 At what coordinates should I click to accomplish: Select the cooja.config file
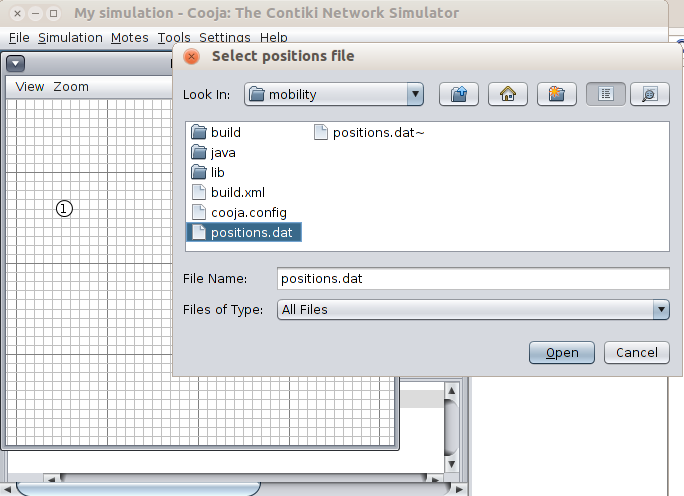(x=248, y=212)
